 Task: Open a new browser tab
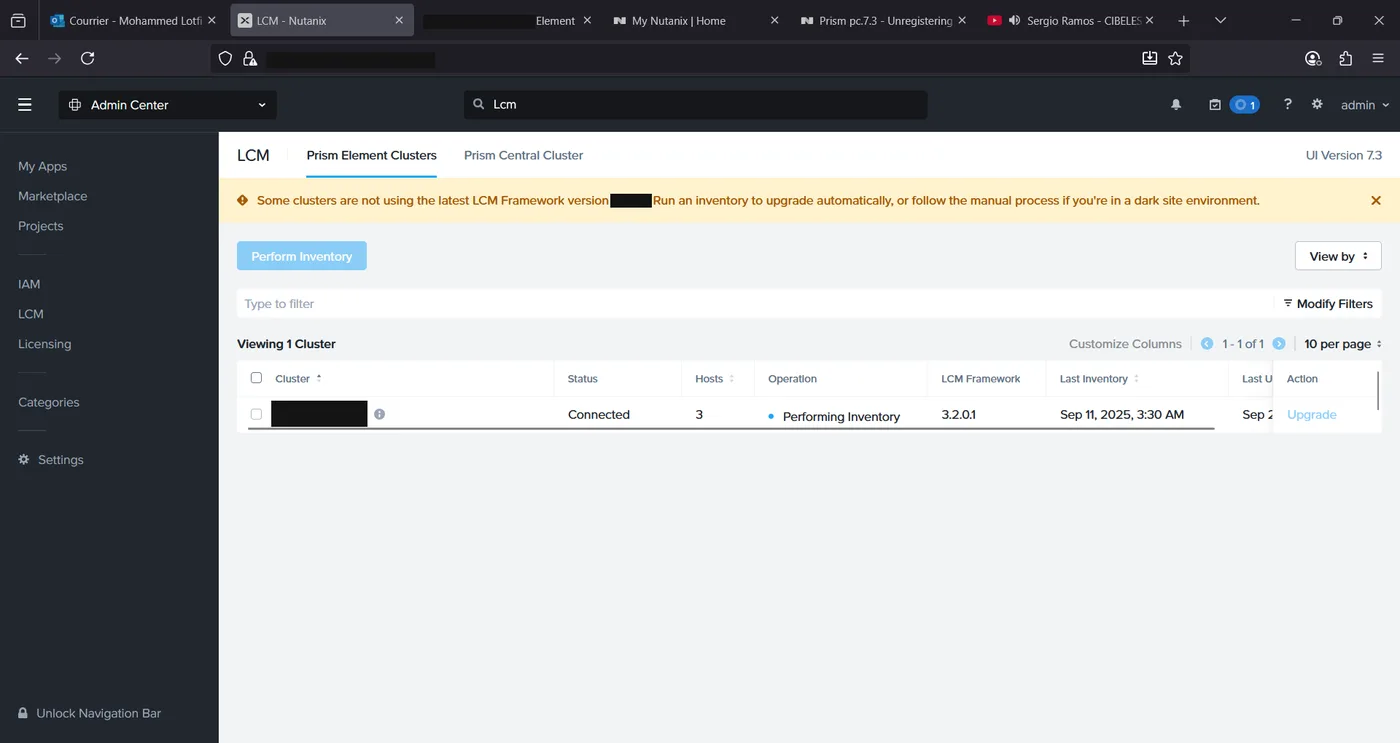[x=1184, y=21]
